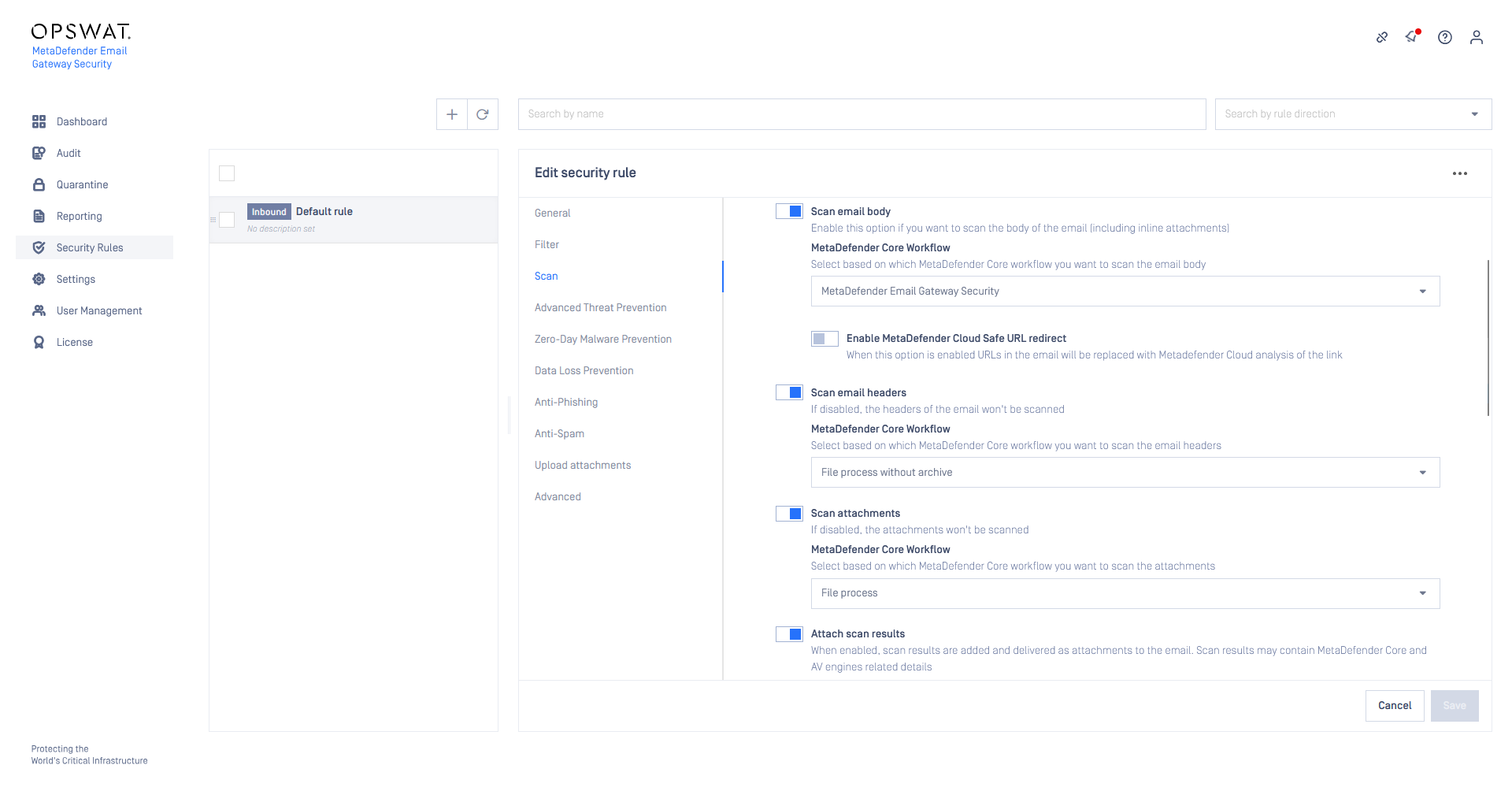Open License page
This screenshot has height=791, width=1512.
pos(75,342)
